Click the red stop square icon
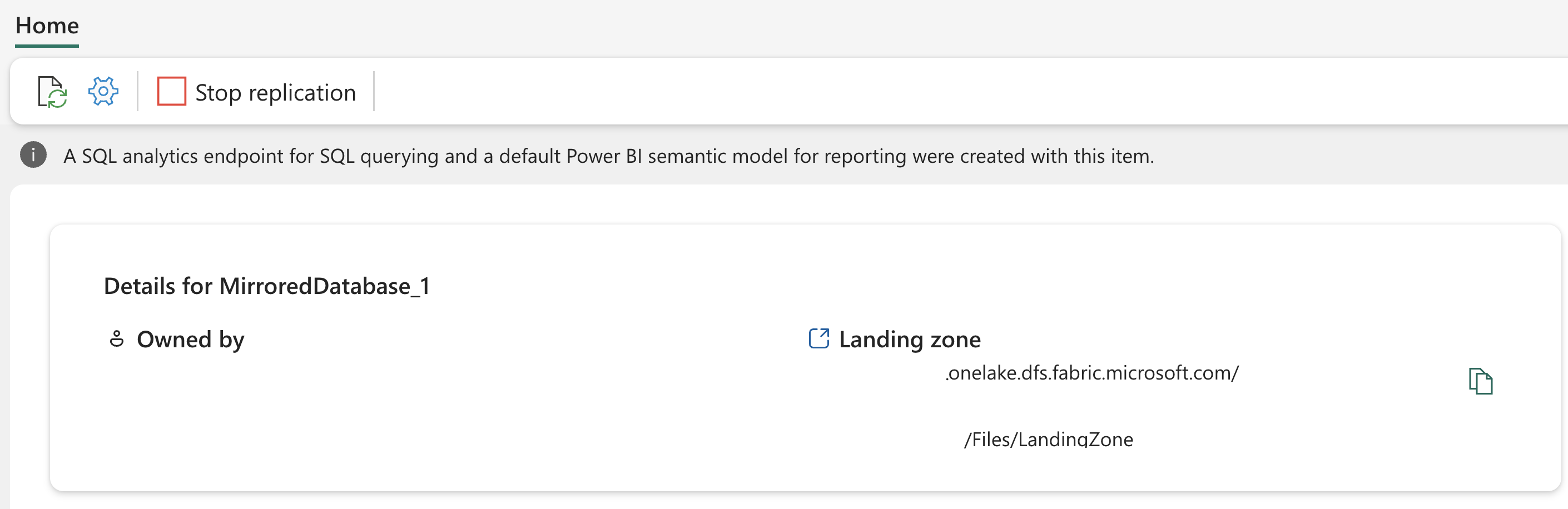The image size is (1568, 509). tap(171, 92)
